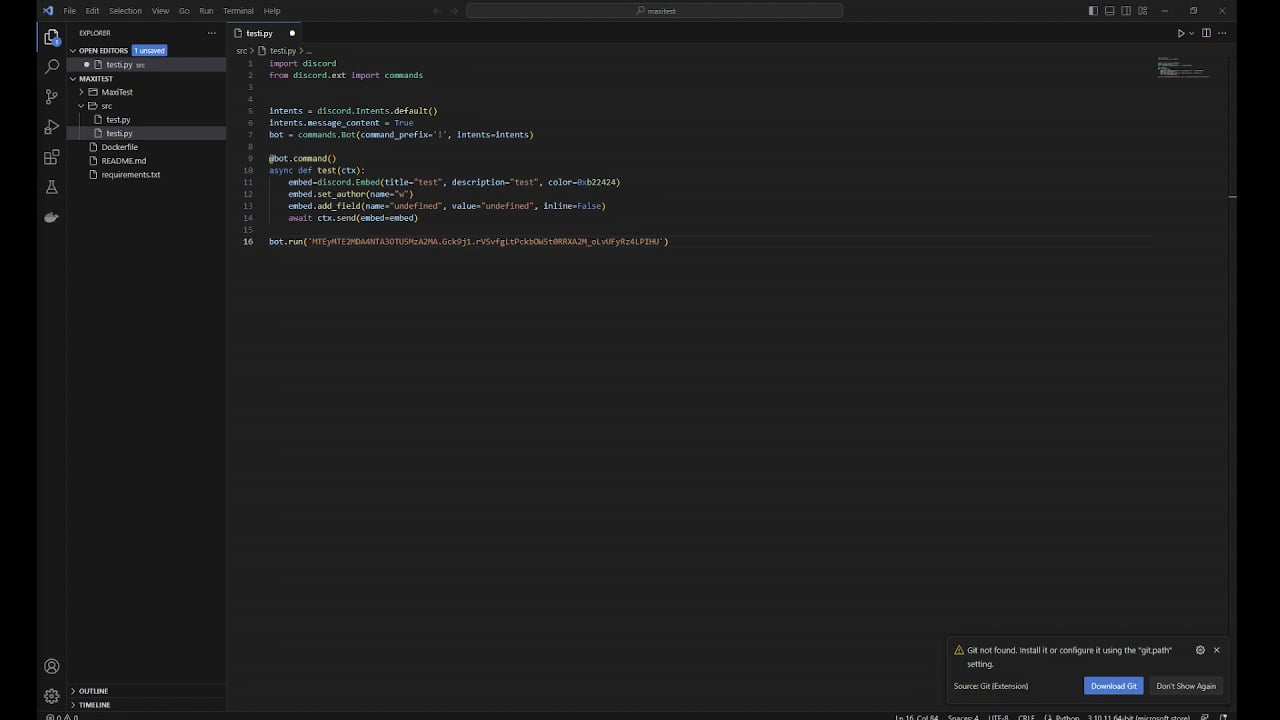Click the Don't Show Again button
Viewport: 1280px width, 720px height.
click(1186, 686)
